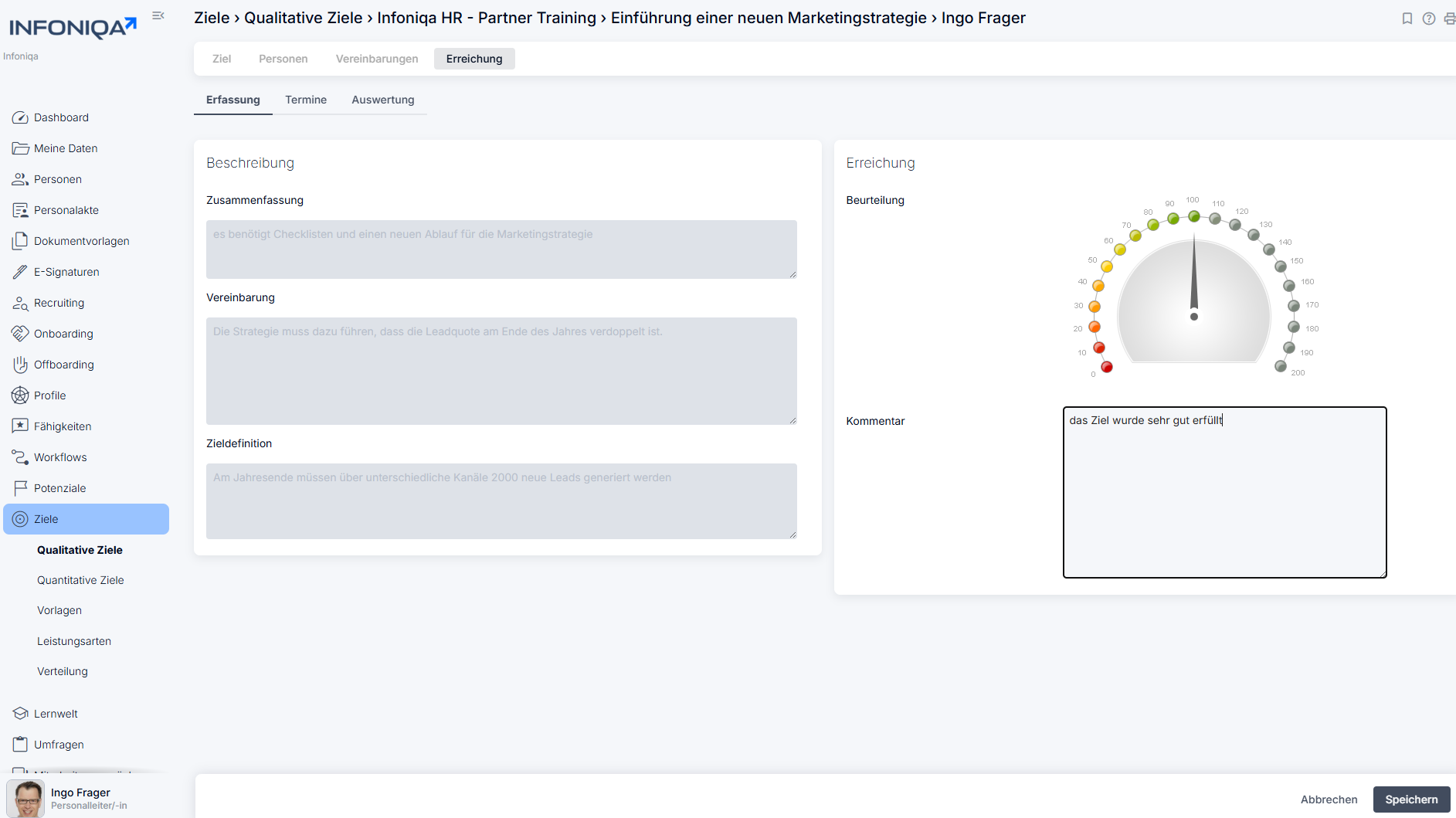Click the Zusammenfassung text area
1456x818 pixels.
click(x=501, y=249)
